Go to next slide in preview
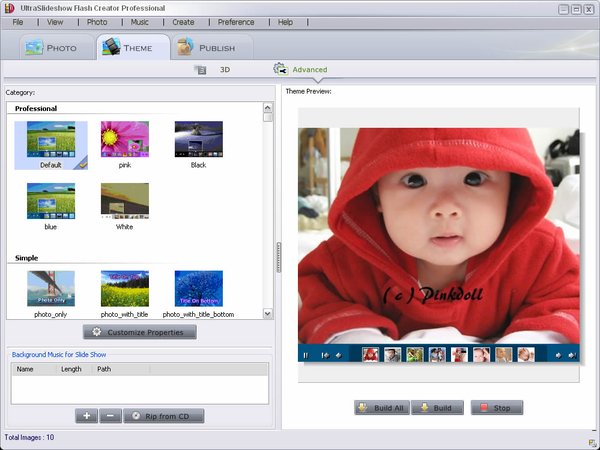 (x=558, y=355)
